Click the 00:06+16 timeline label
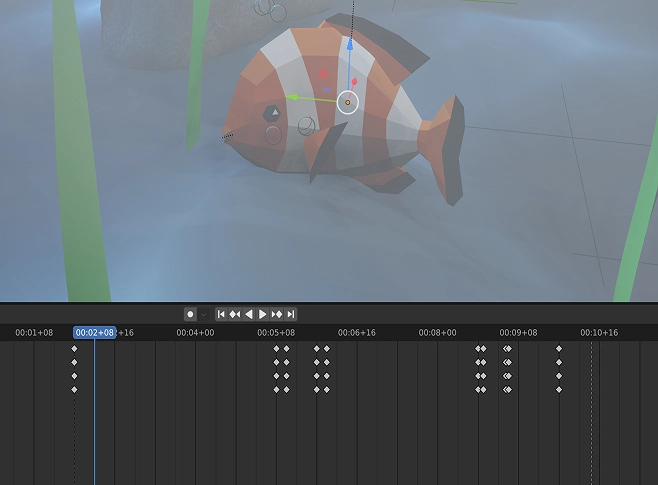This screenshot has width=658, height=485. tap(357, 333)
